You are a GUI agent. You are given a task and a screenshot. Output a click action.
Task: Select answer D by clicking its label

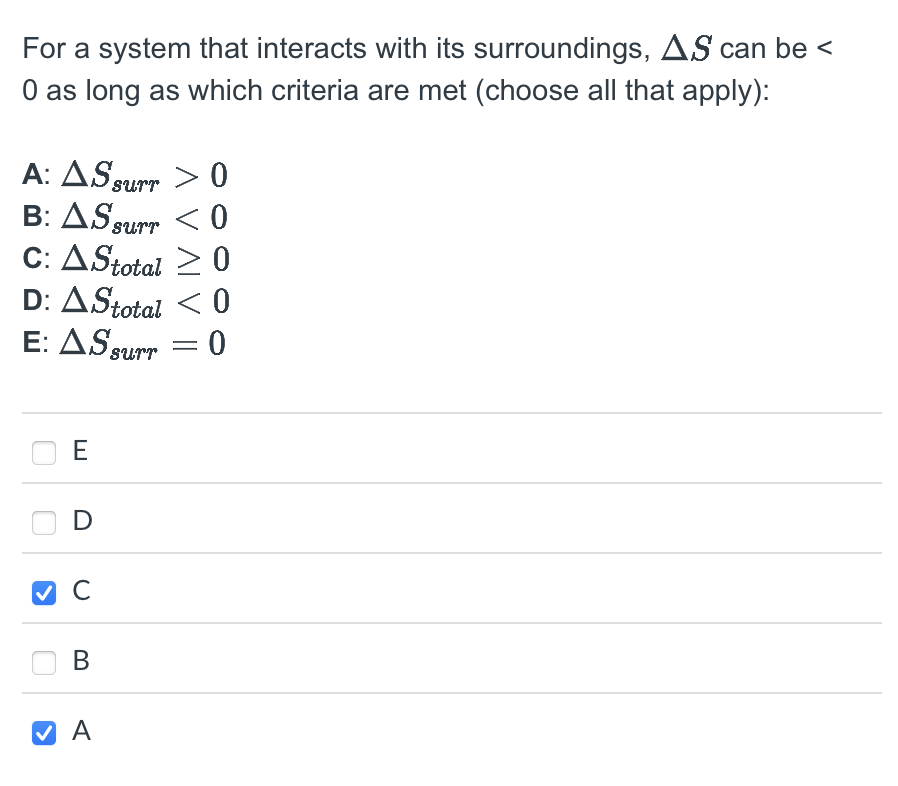(x=79, y=522)
